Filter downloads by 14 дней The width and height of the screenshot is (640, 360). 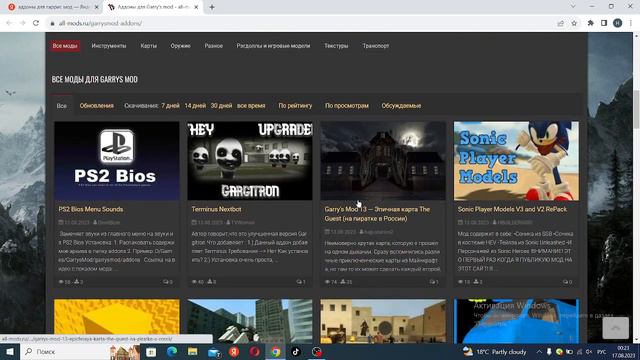(195, 106)
